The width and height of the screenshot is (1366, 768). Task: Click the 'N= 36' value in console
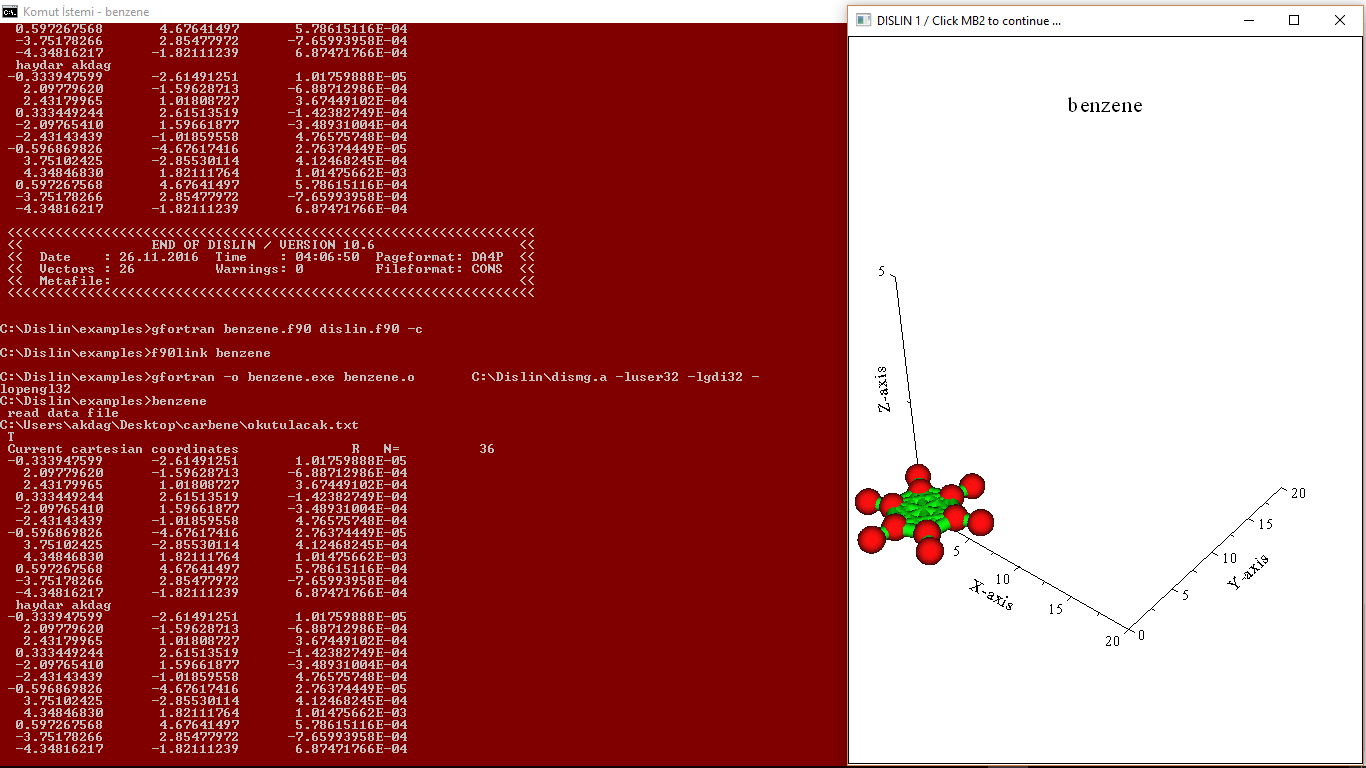439,449
